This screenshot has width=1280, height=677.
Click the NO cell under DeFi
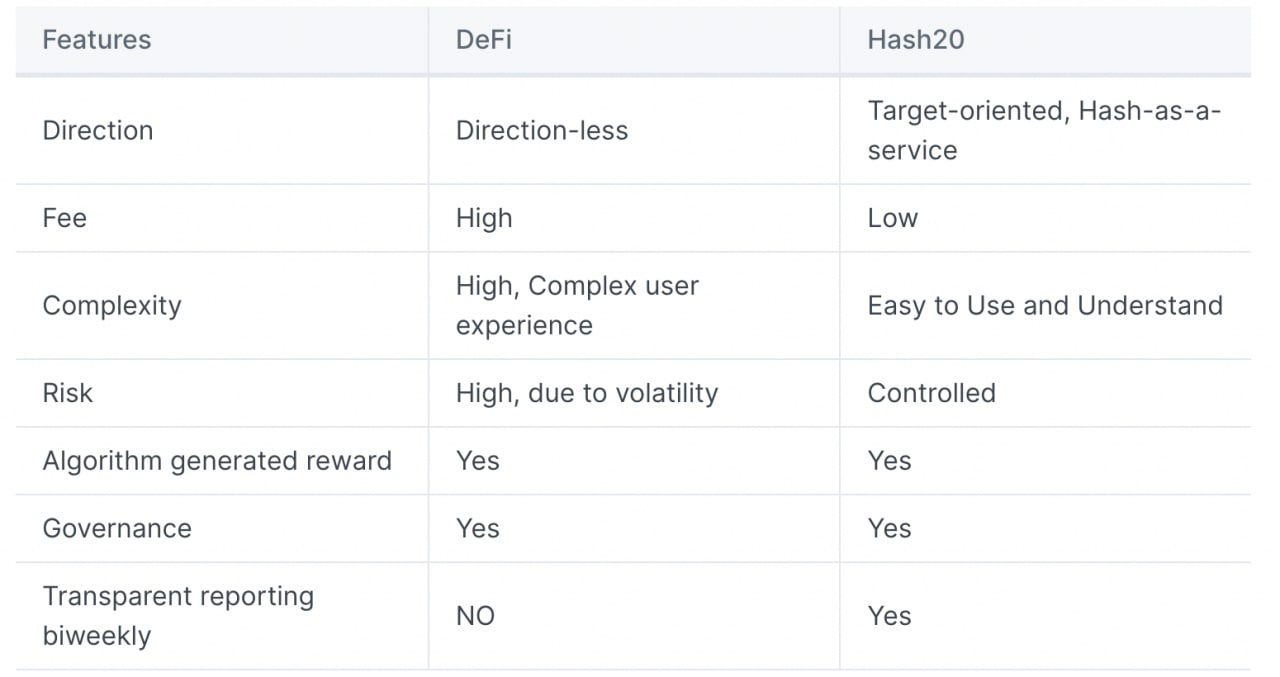point(475,616)
